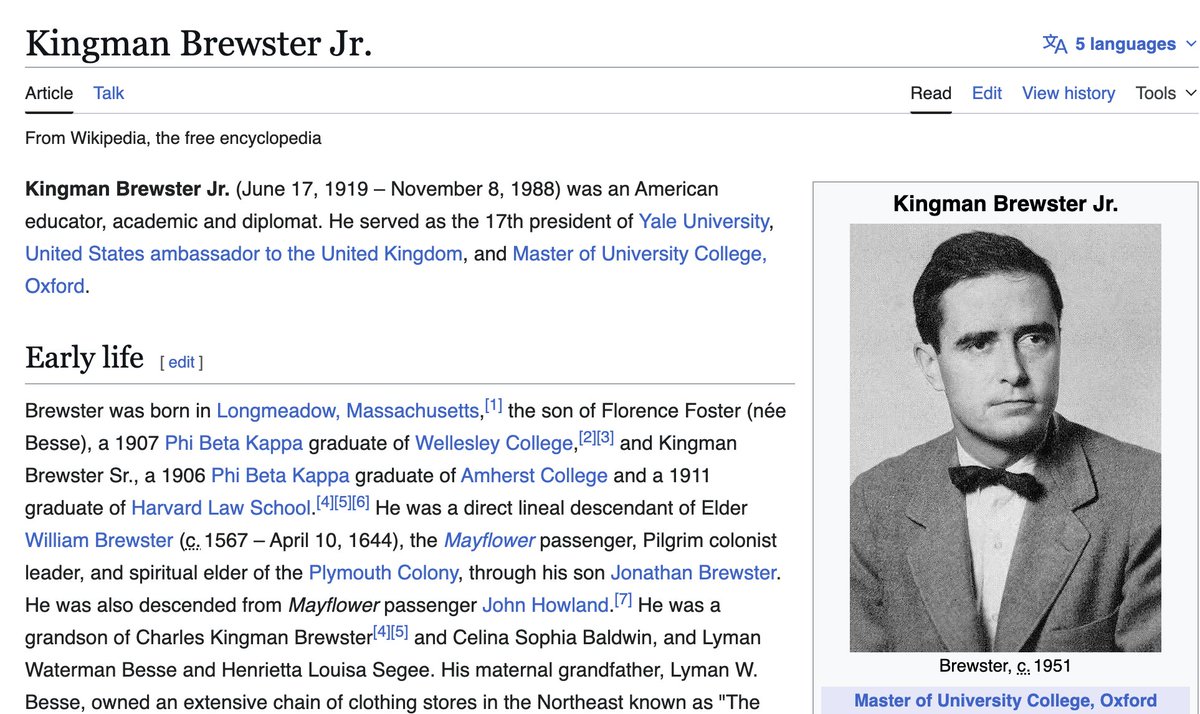Edit the Early life section

(181, 362)
